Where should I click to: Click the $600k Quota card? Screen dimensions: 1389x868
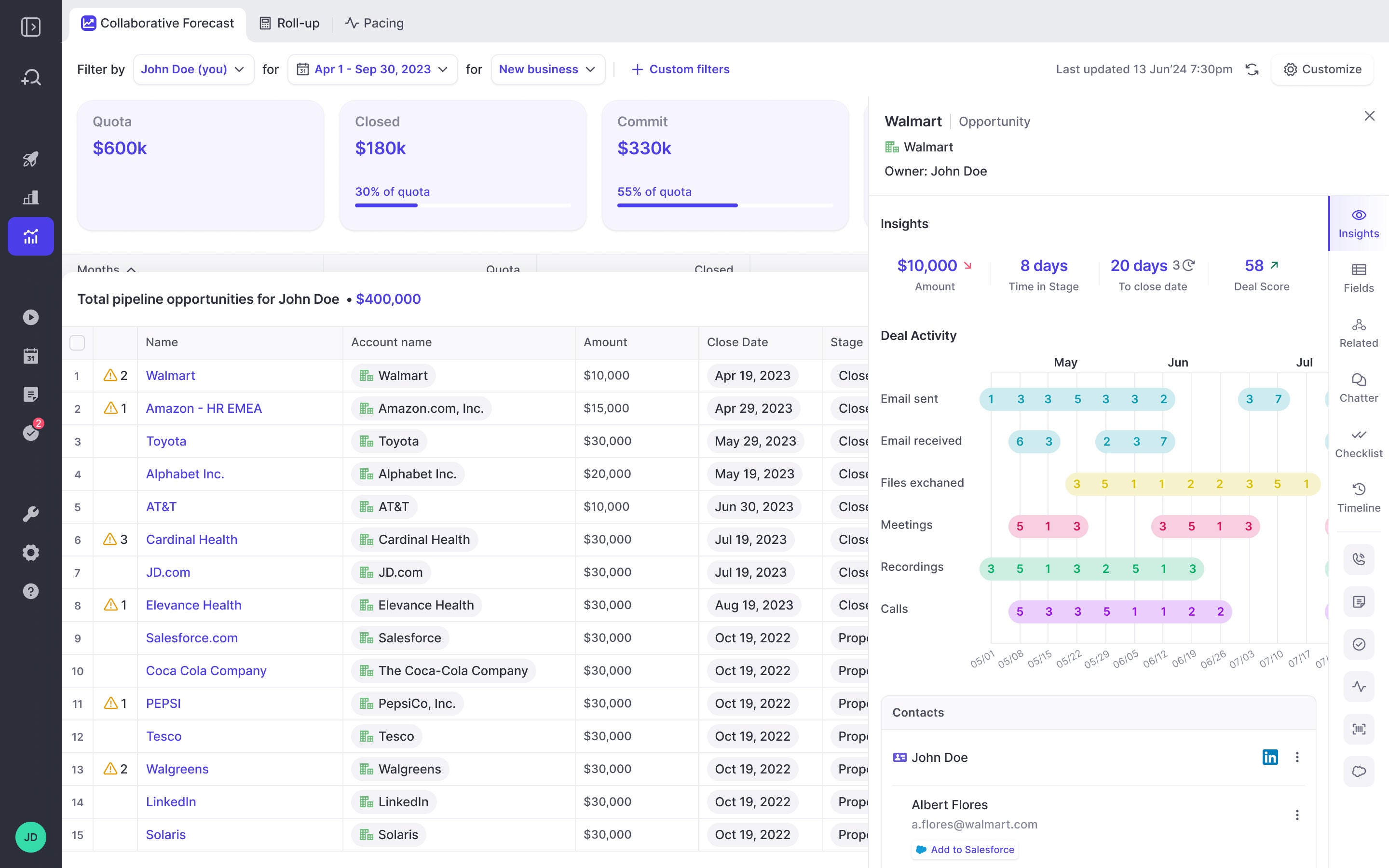click(x=200, y=165)
